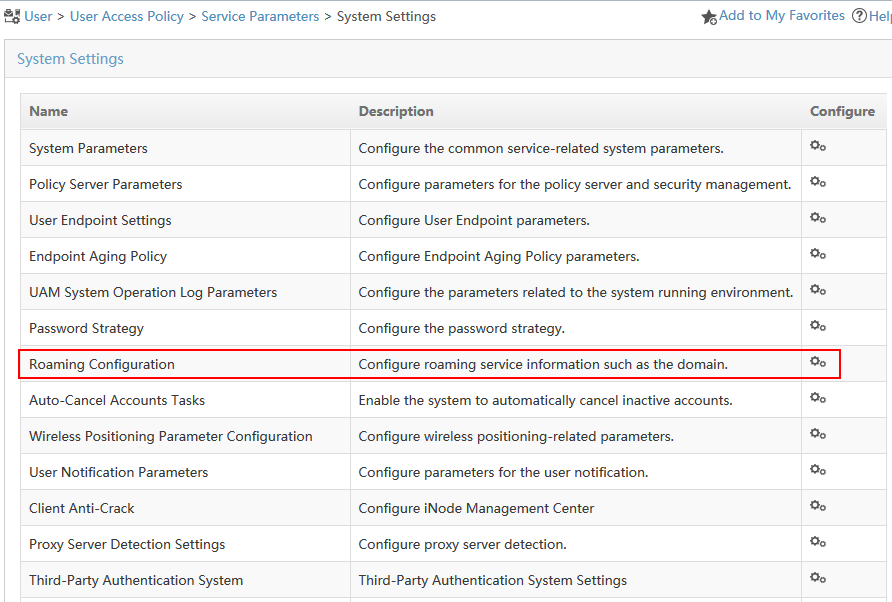This screenshot has width=892, height=602.
Task: Click the Name column header
Action: (48, 111)
